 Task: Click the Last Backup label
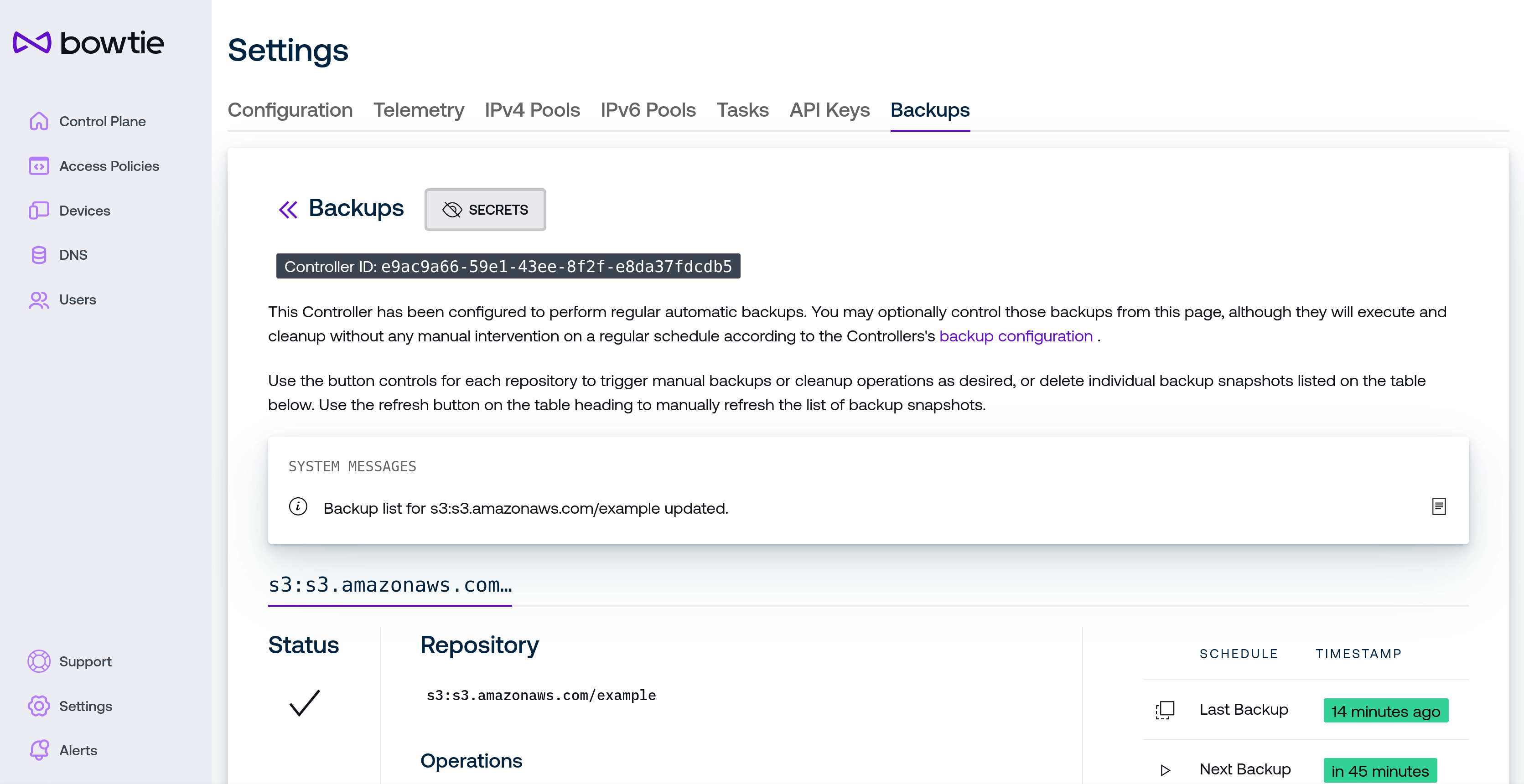coord(1244,710)
